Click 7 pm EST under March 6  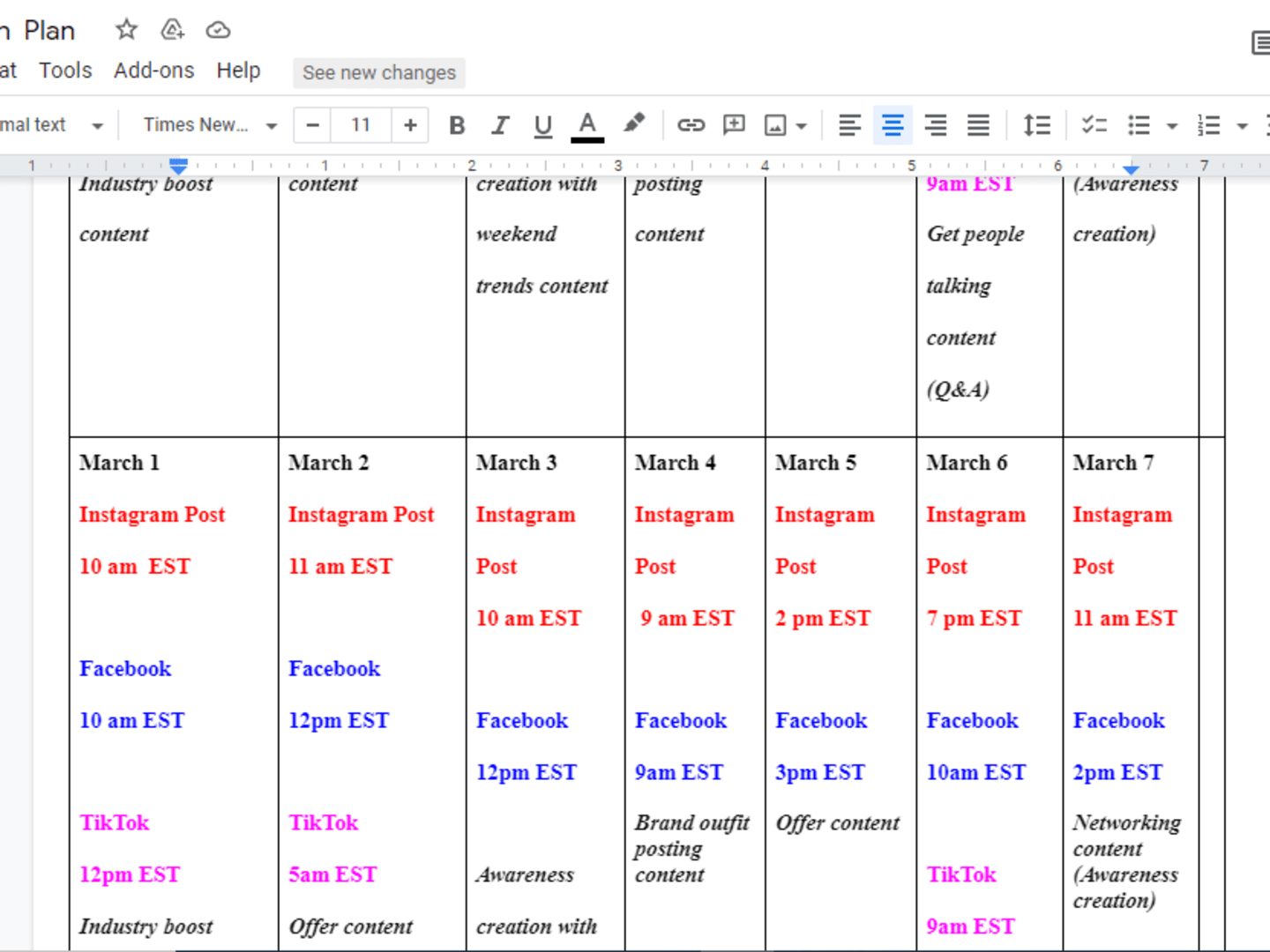[974, 619]
